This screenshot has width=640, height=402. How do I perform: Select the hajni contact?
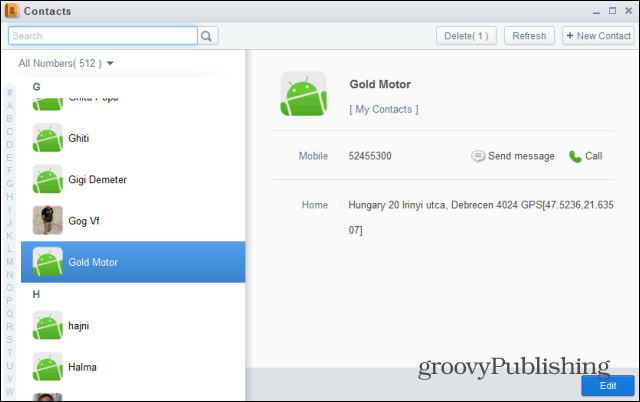coord(133,326)
